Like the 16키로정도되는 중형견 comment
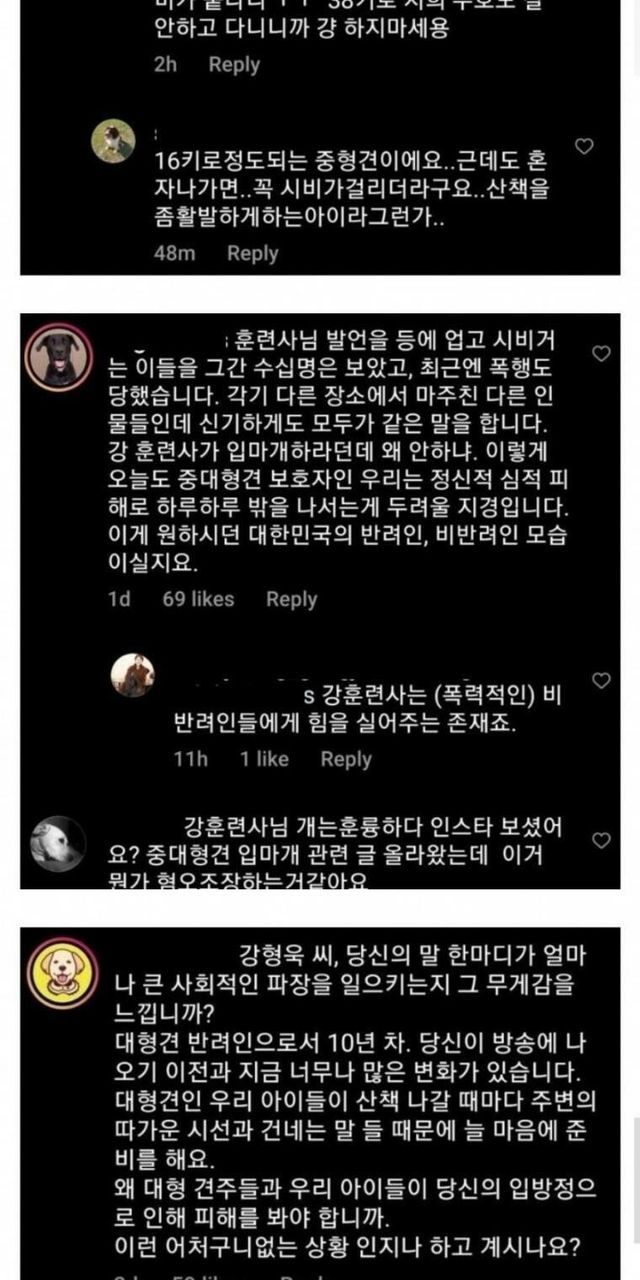Screen dimensions: 640x1280 tap(585, 146)
